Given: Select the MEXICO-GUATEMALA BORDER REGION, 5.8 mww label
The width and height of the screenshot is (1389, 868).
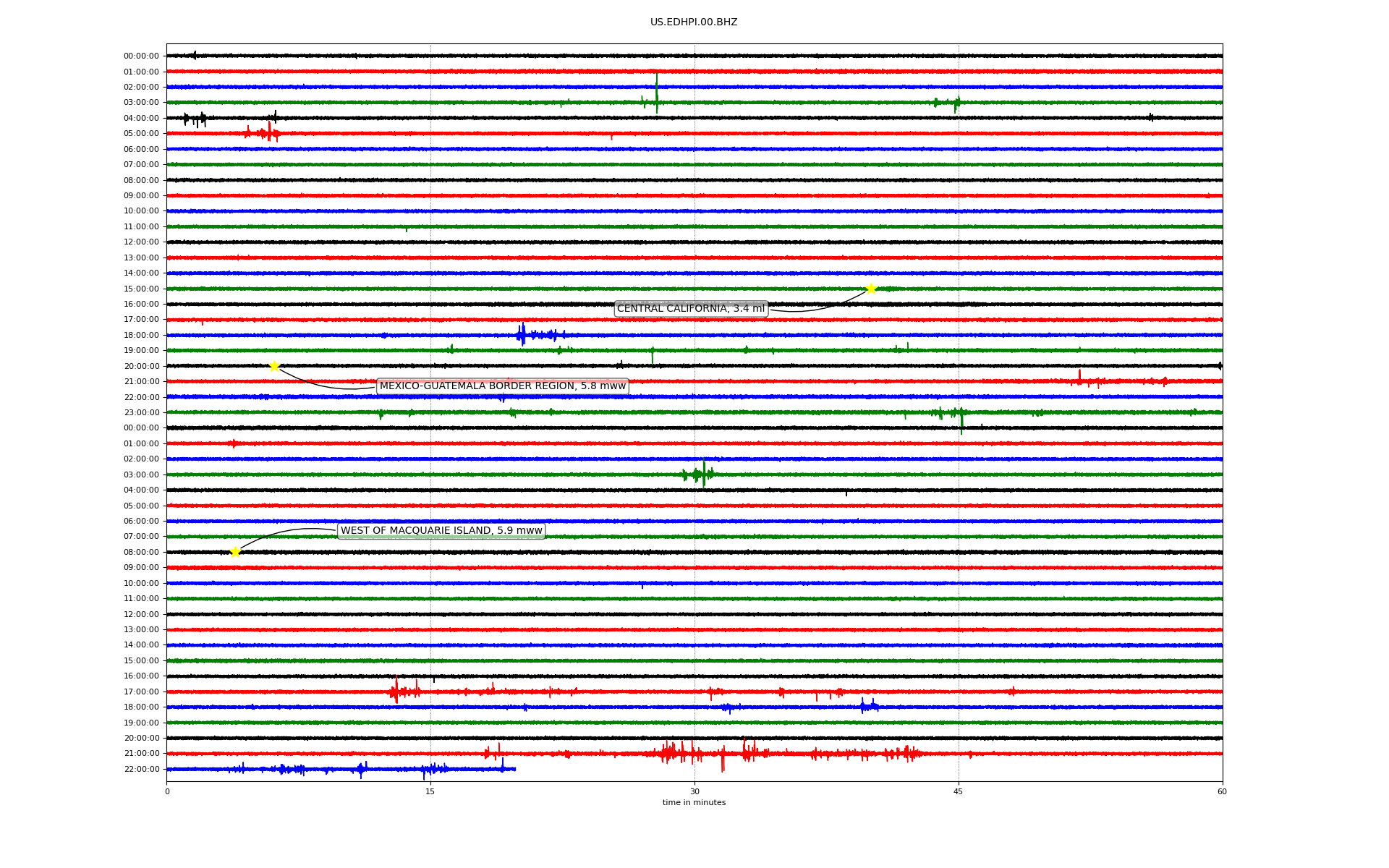Looking at the screenshot, I should click(502, 386).
